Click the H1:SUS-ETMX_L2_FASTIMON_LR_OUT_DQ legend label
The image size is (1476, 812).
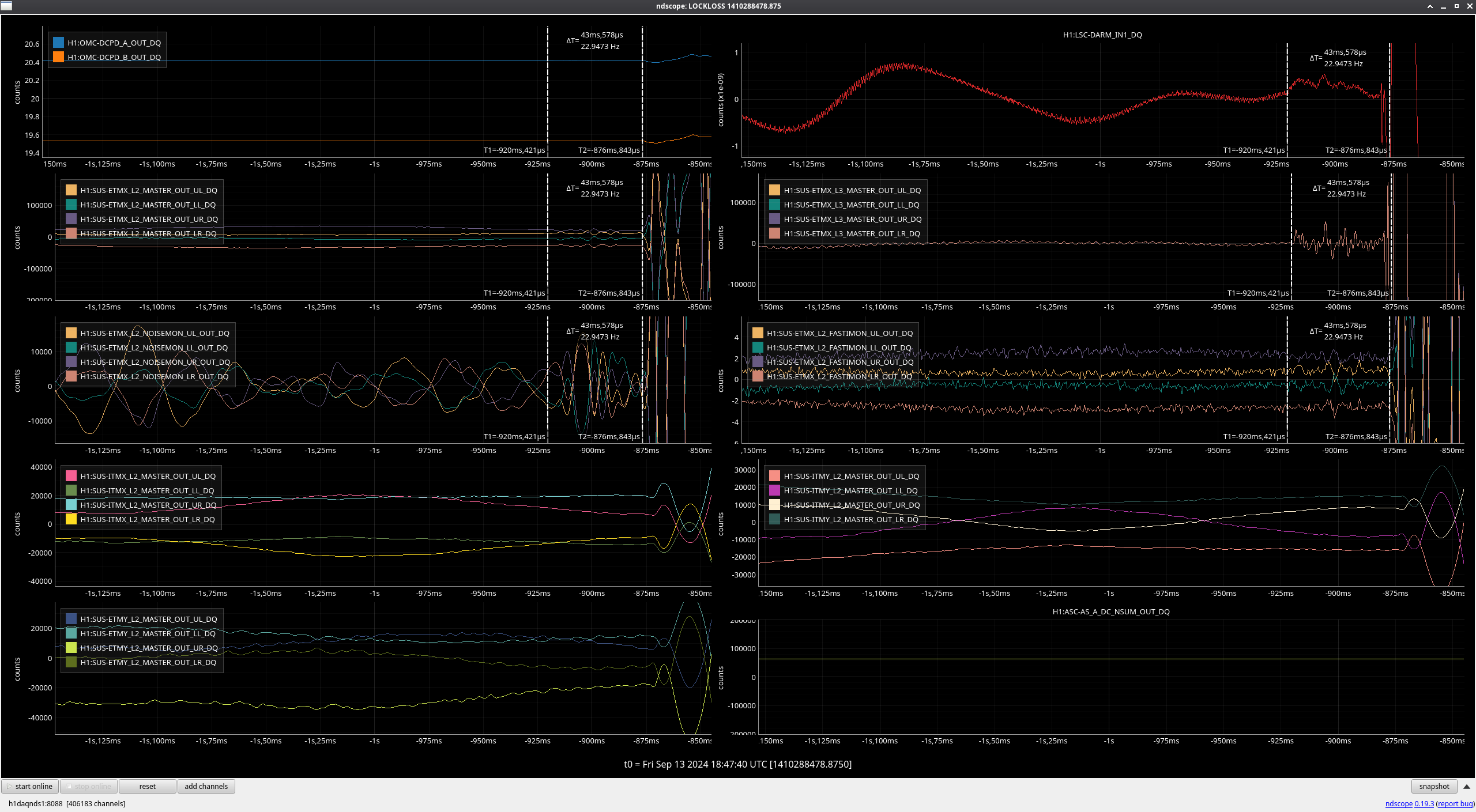point(839,376)
